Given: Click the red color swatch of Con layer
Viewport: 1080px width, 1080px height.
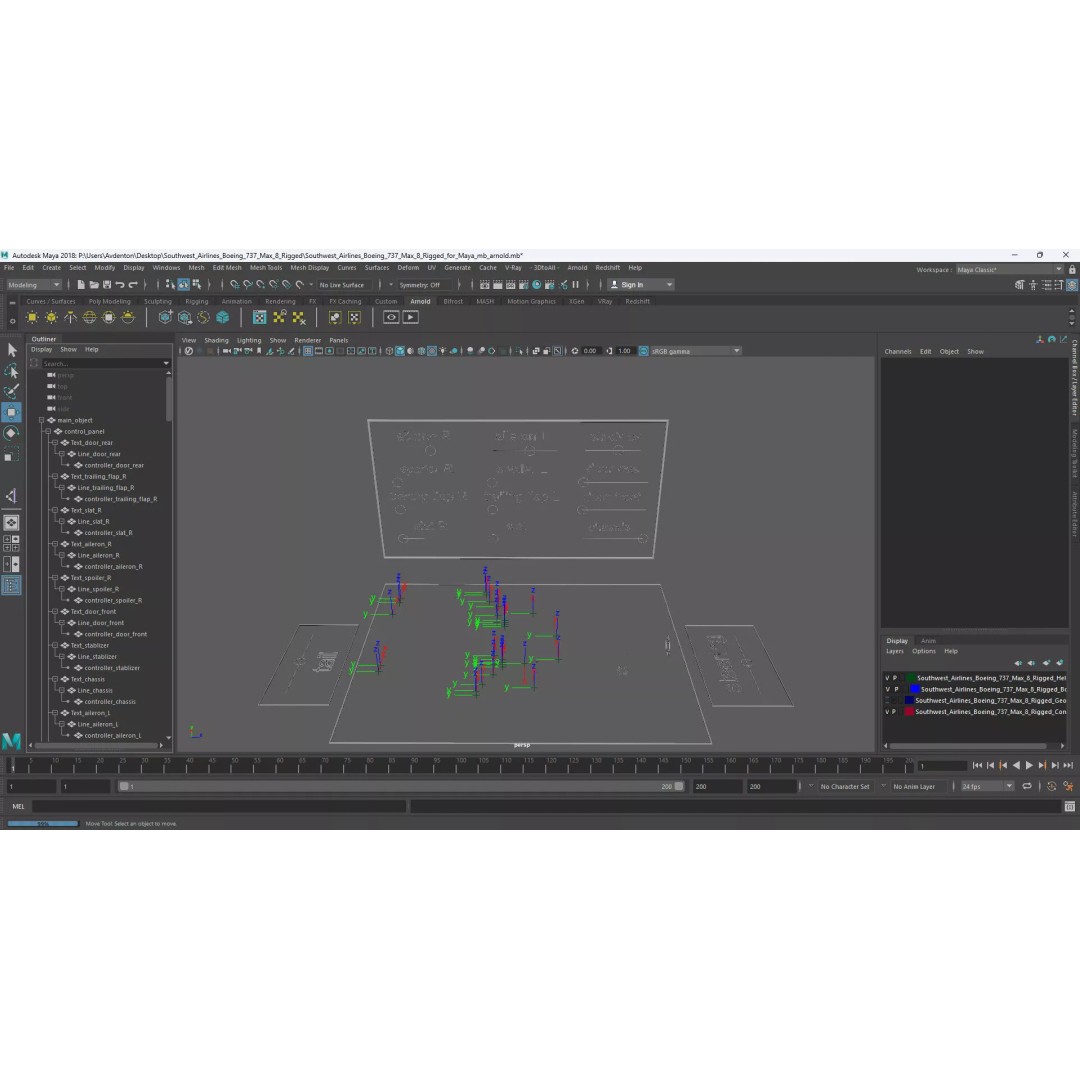Looking at the screenshot, I should click(909, 712).
